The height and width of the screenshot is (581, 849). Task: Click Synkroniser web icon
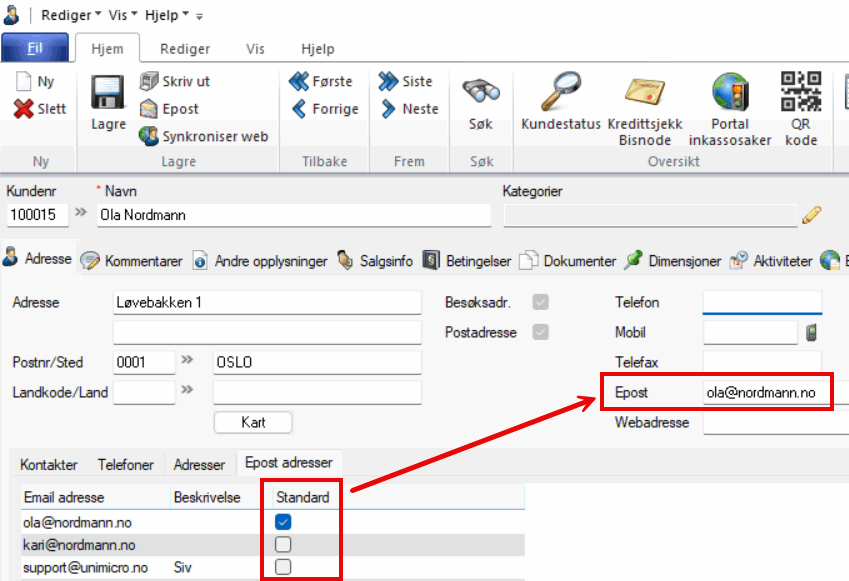(x=148, y=136)
